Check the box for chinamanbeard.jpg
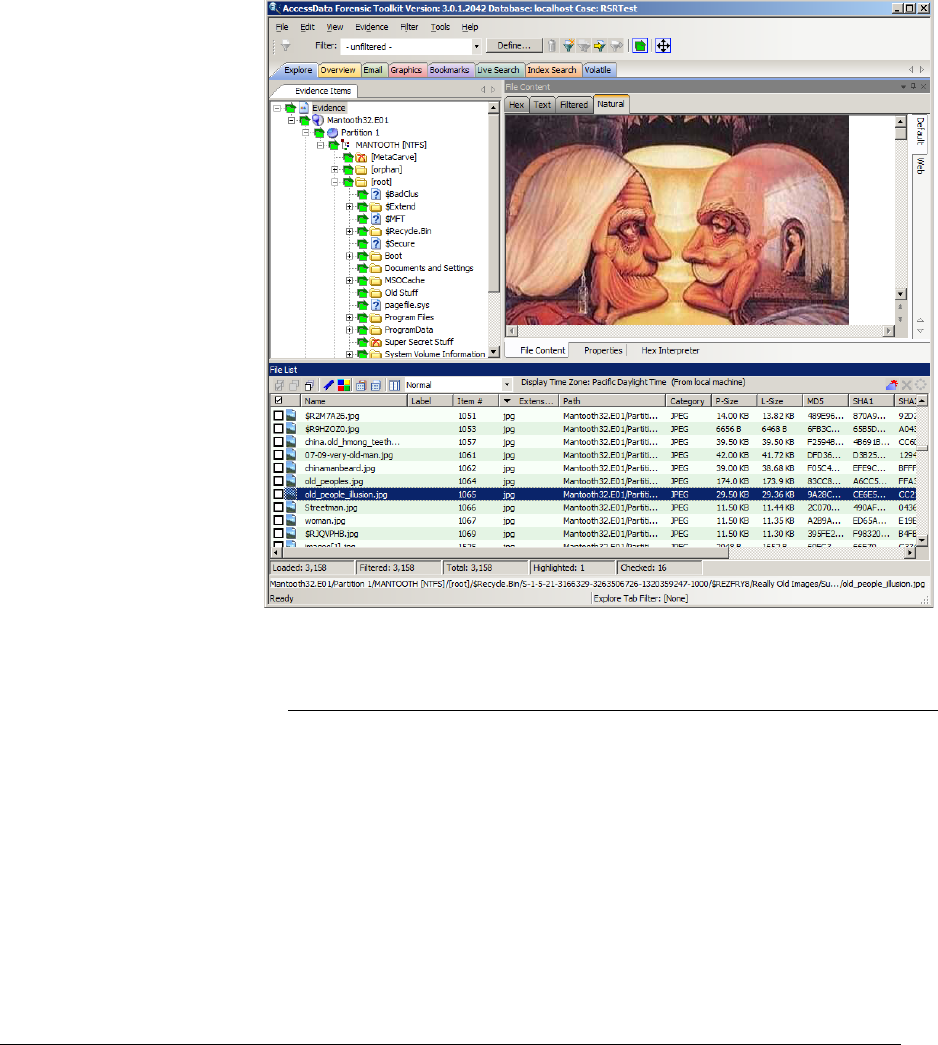Screen dimensions: 938x1045 point(278,468)
